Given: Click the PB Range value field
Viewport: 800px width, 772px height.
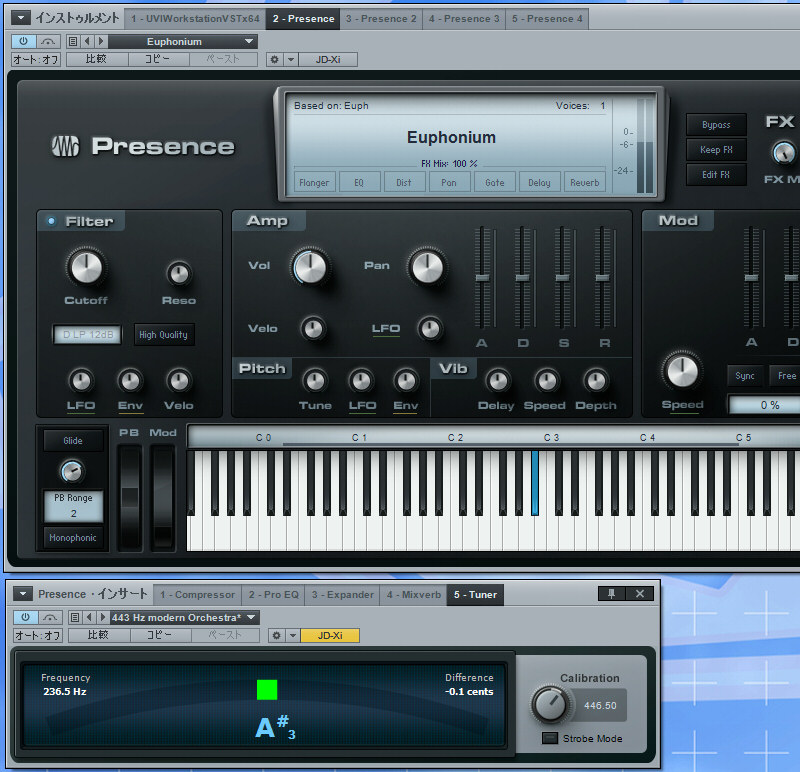Looking at the screenshot, I should click(73, 506).
